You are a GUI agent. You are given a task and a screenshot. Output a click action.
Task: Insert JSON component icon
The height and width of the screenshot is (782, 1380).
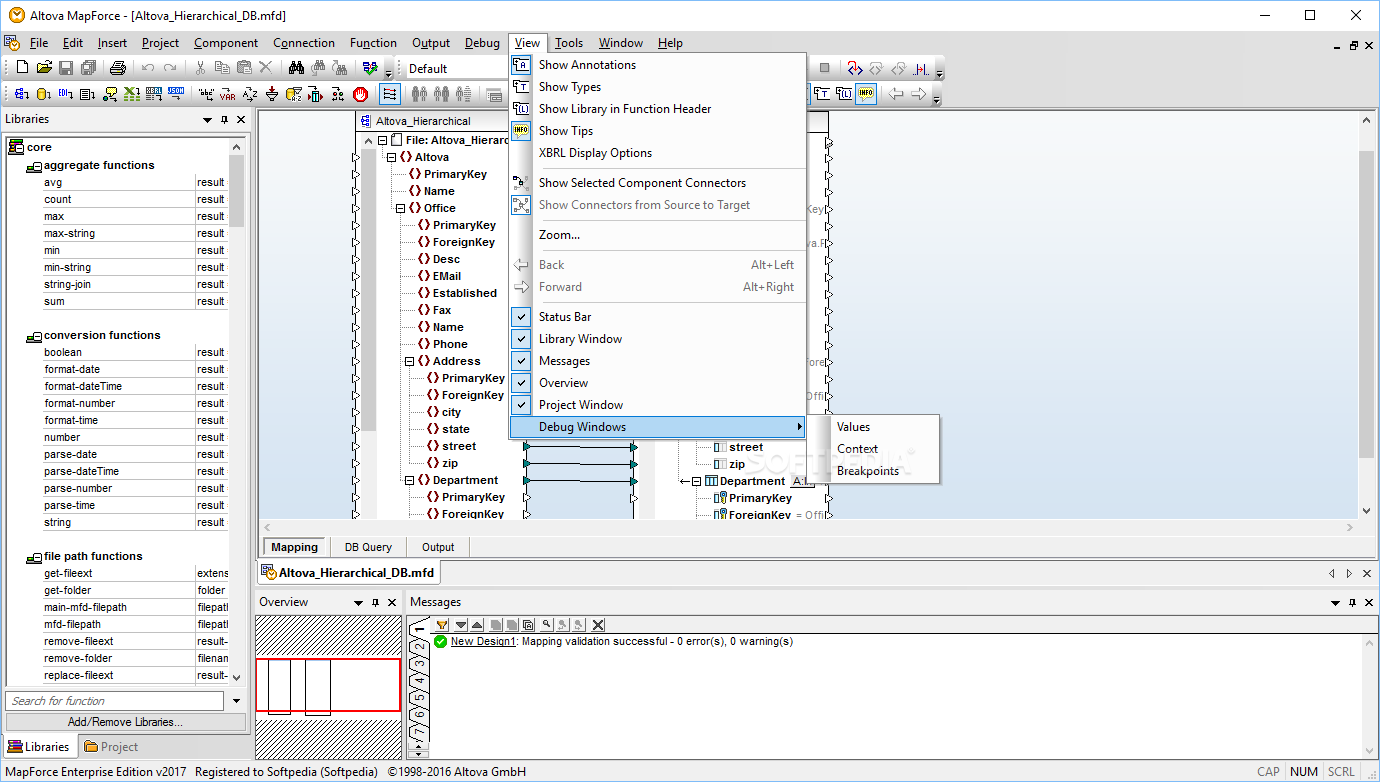pos(176,94)
